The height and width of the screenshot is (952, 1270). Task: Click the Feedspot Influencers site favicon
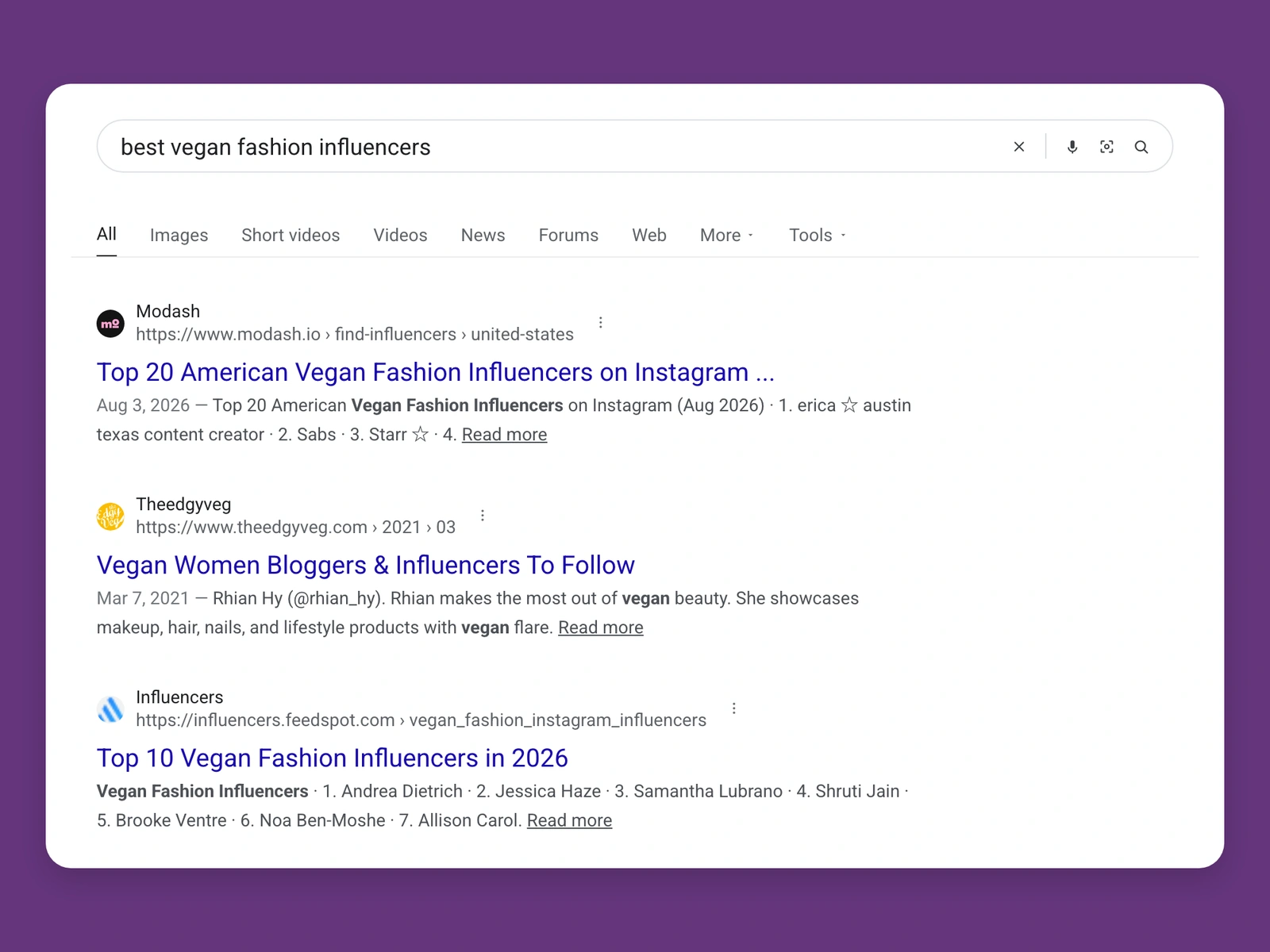[110, 709]
